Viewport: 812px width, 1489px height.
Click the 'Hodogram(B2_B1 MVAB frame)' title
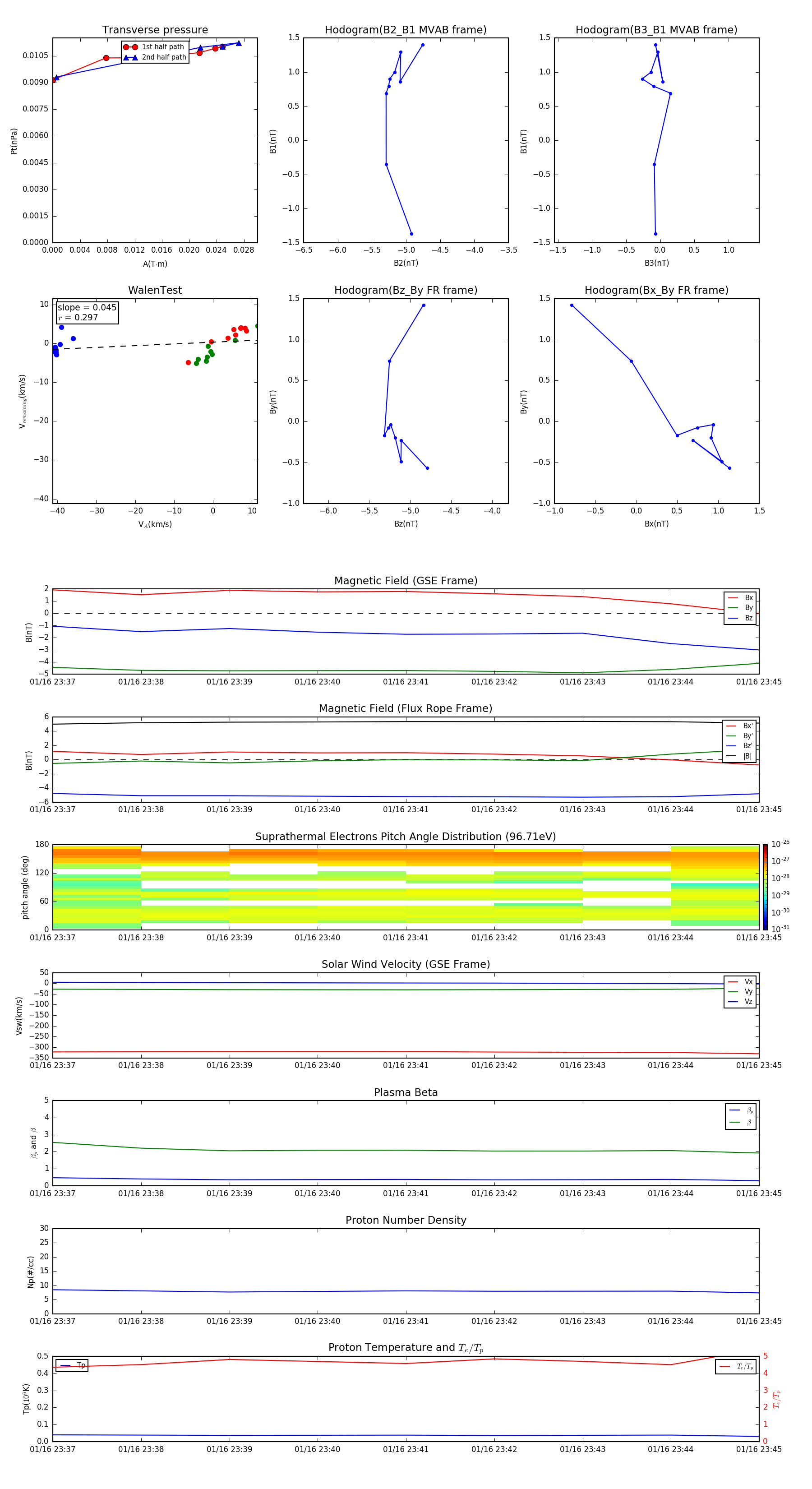click(x=406, y=30)
